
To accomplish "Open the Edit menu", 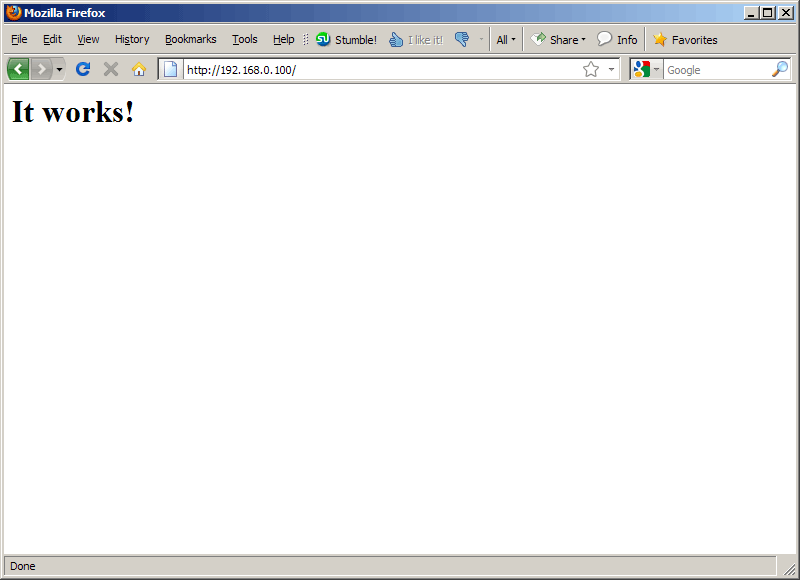I will click(x=52, y=39).
